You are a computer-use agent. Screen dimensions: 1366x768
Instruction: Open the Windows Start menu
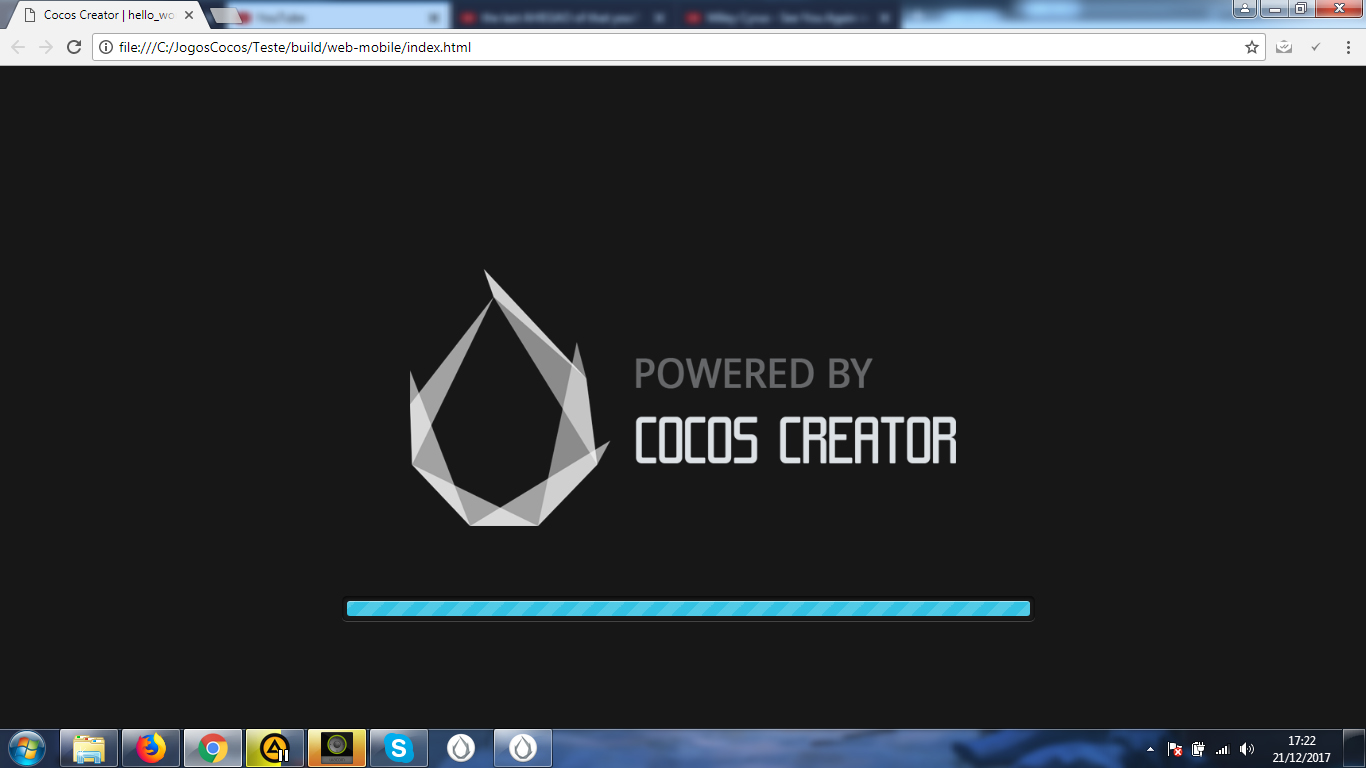point(27,748)
